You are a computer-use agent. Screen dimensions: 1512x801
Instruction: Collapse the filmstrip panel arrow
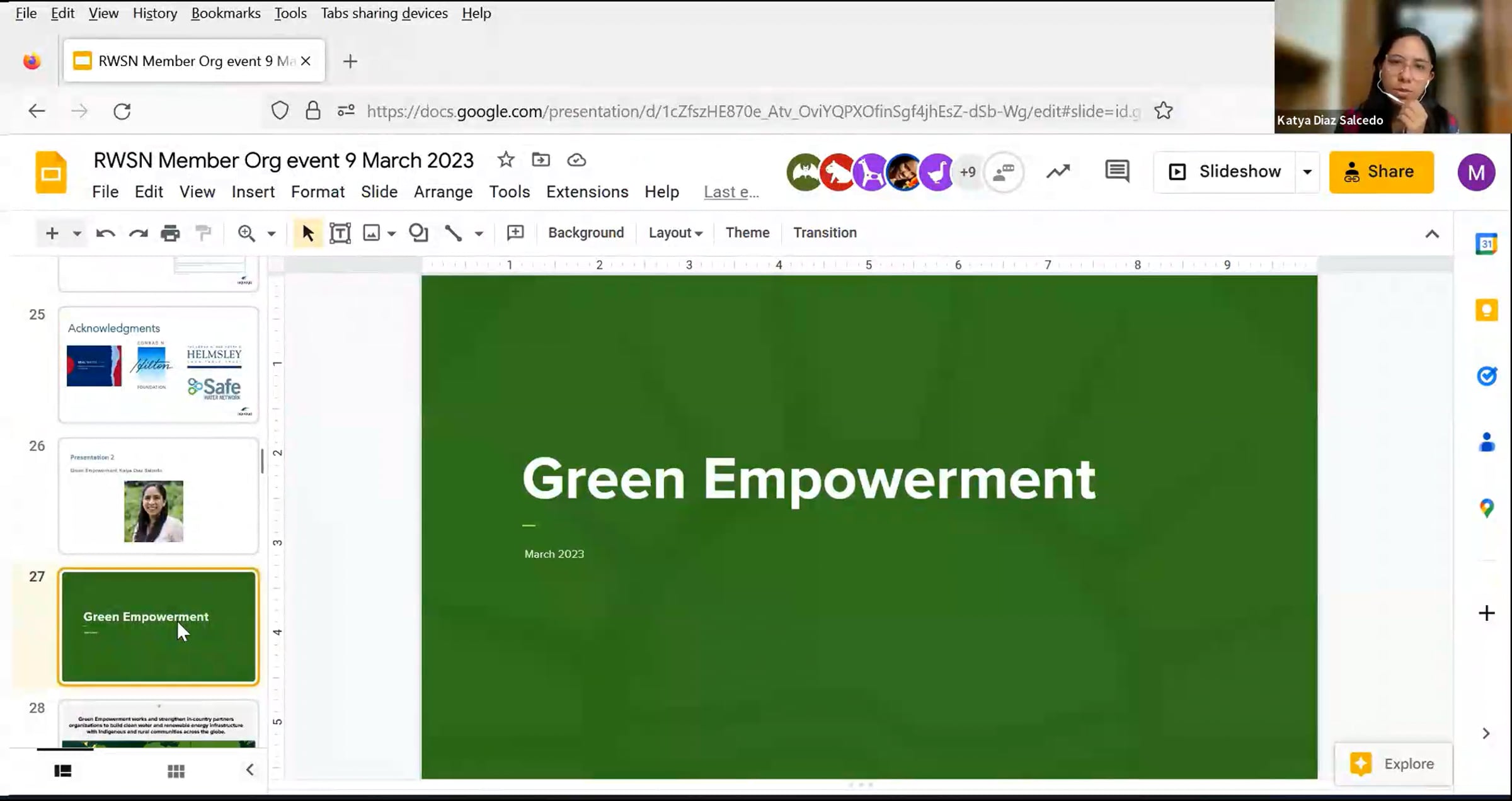pos(249,770)
